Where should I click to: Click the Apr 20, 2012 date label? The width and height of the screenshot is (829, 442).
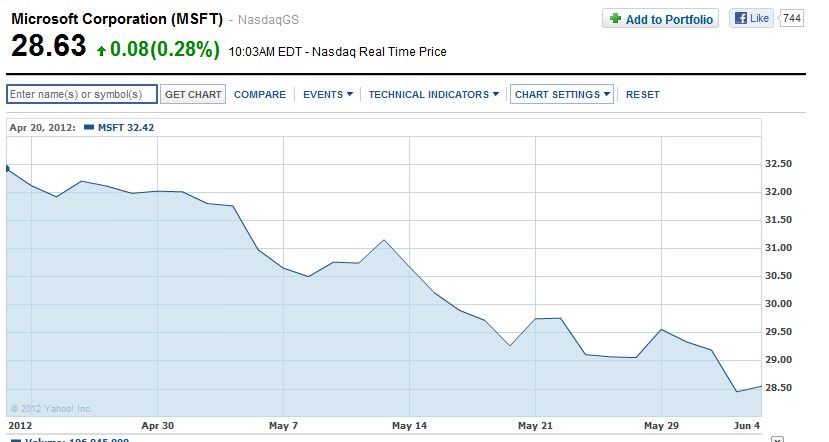(42, 127)
